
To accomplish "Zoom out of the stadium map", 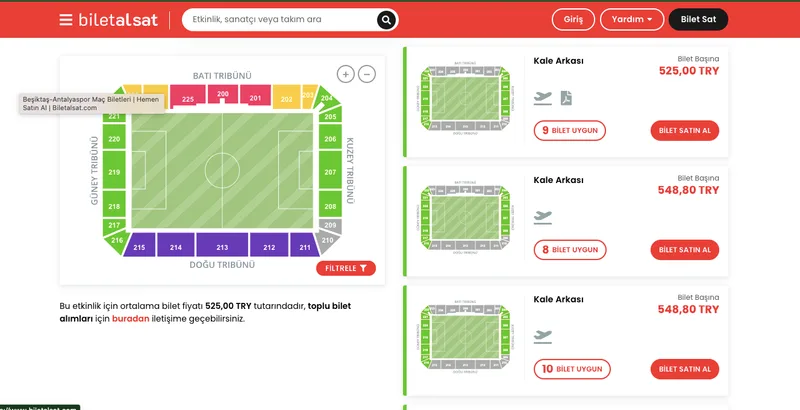I will 367,74.
